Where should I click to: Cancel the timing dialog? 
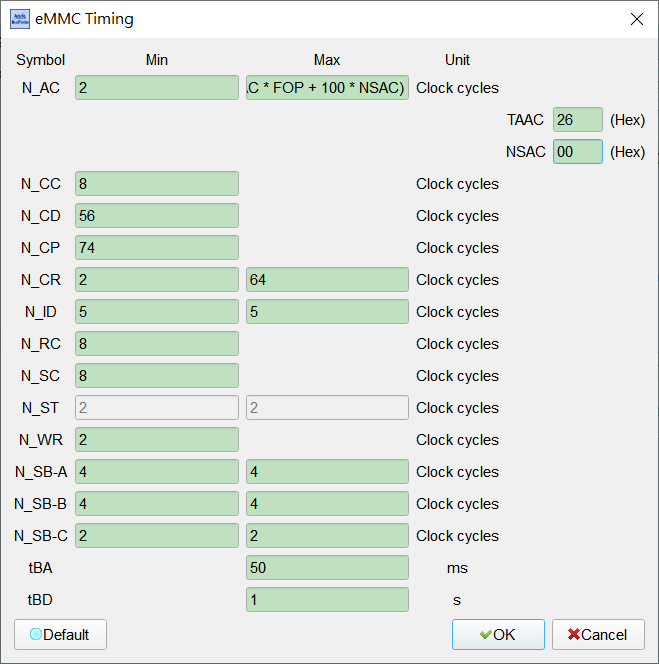[x=598, y=634]
